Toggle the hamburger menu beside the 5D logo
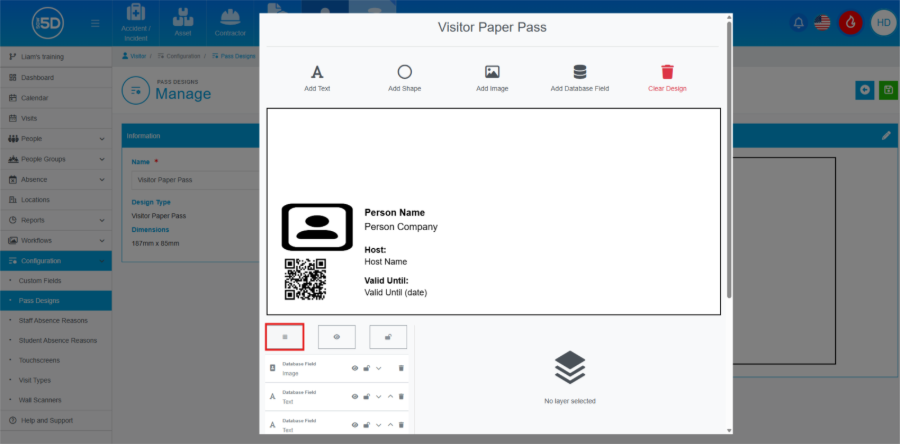This screenshot has height=444, width=903. [x=95, y=23]
